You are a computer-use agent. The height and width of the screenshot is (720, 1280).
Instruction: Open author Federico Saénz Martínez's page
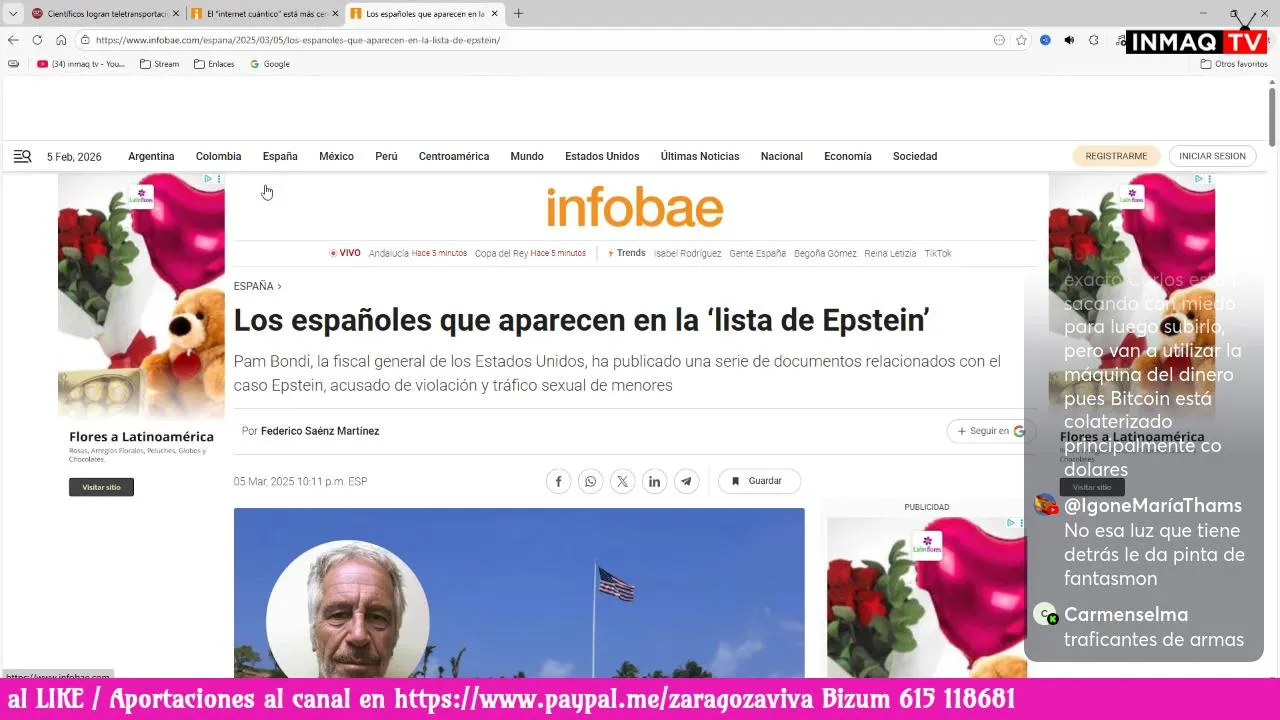320,431
